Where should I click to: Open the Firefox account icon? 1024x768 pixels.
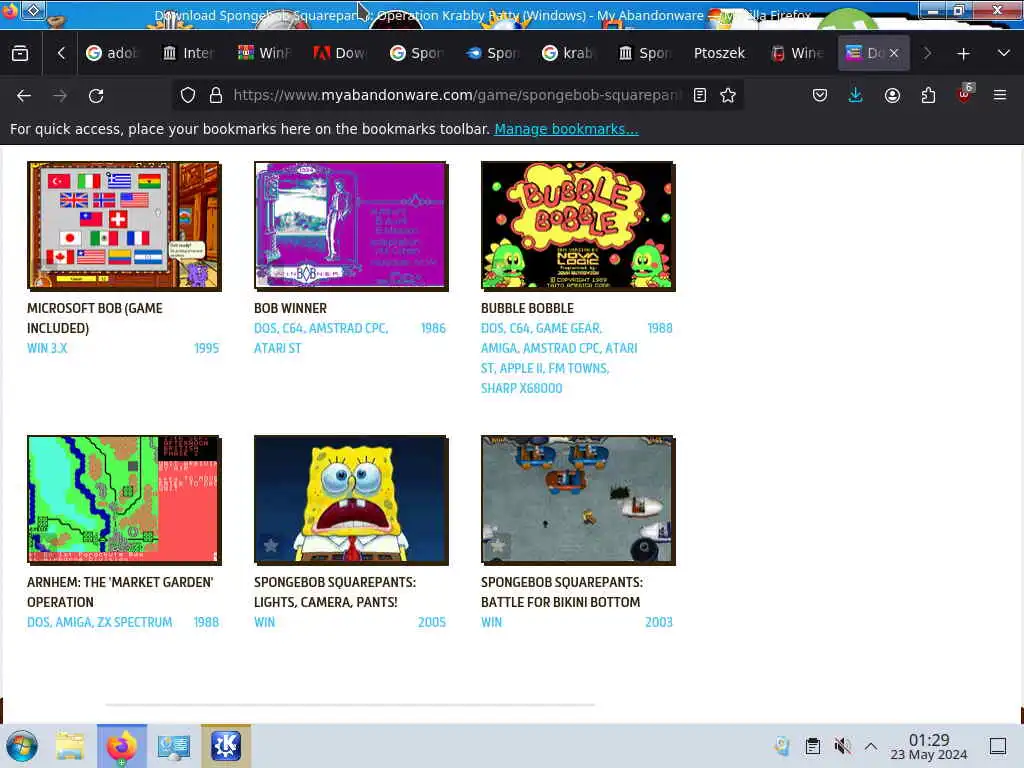click(x=892, y=95)
